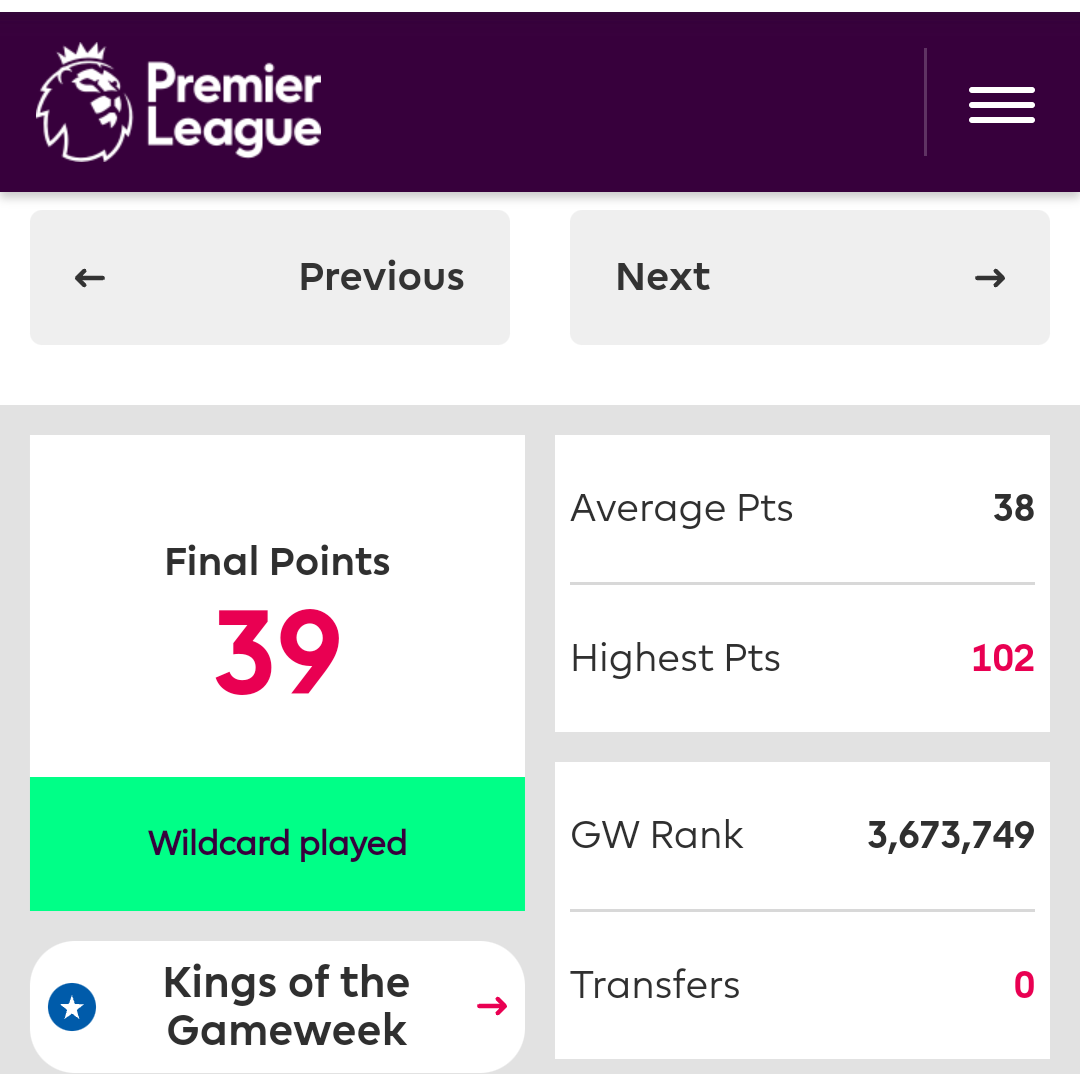Click the left arrow on Previous button
The width and height of the screenshot is (1080, 1074).
point(90,278)
